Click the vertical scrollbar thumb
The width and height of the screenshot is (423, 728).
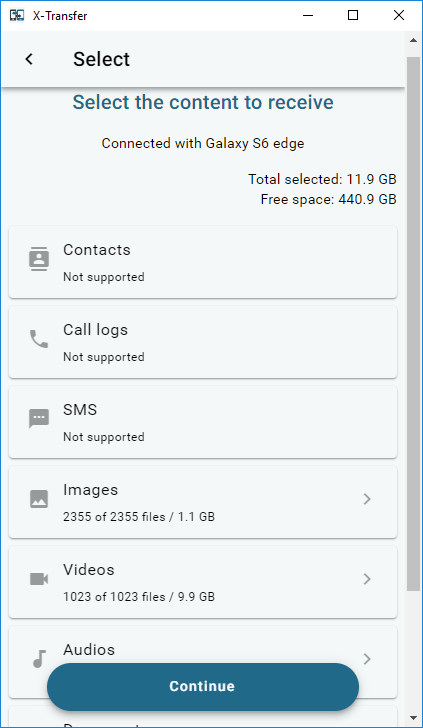(413, 324)
